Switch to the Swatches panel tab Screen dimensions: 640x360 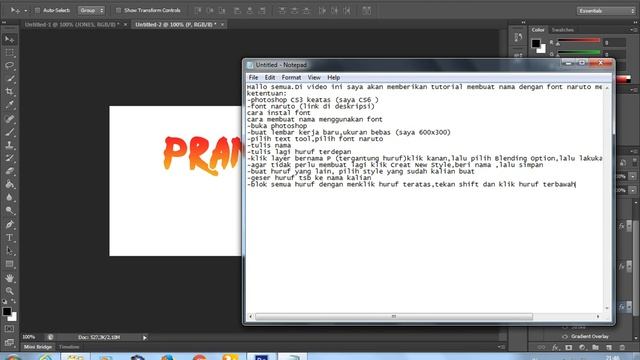(x=562, y=30)
